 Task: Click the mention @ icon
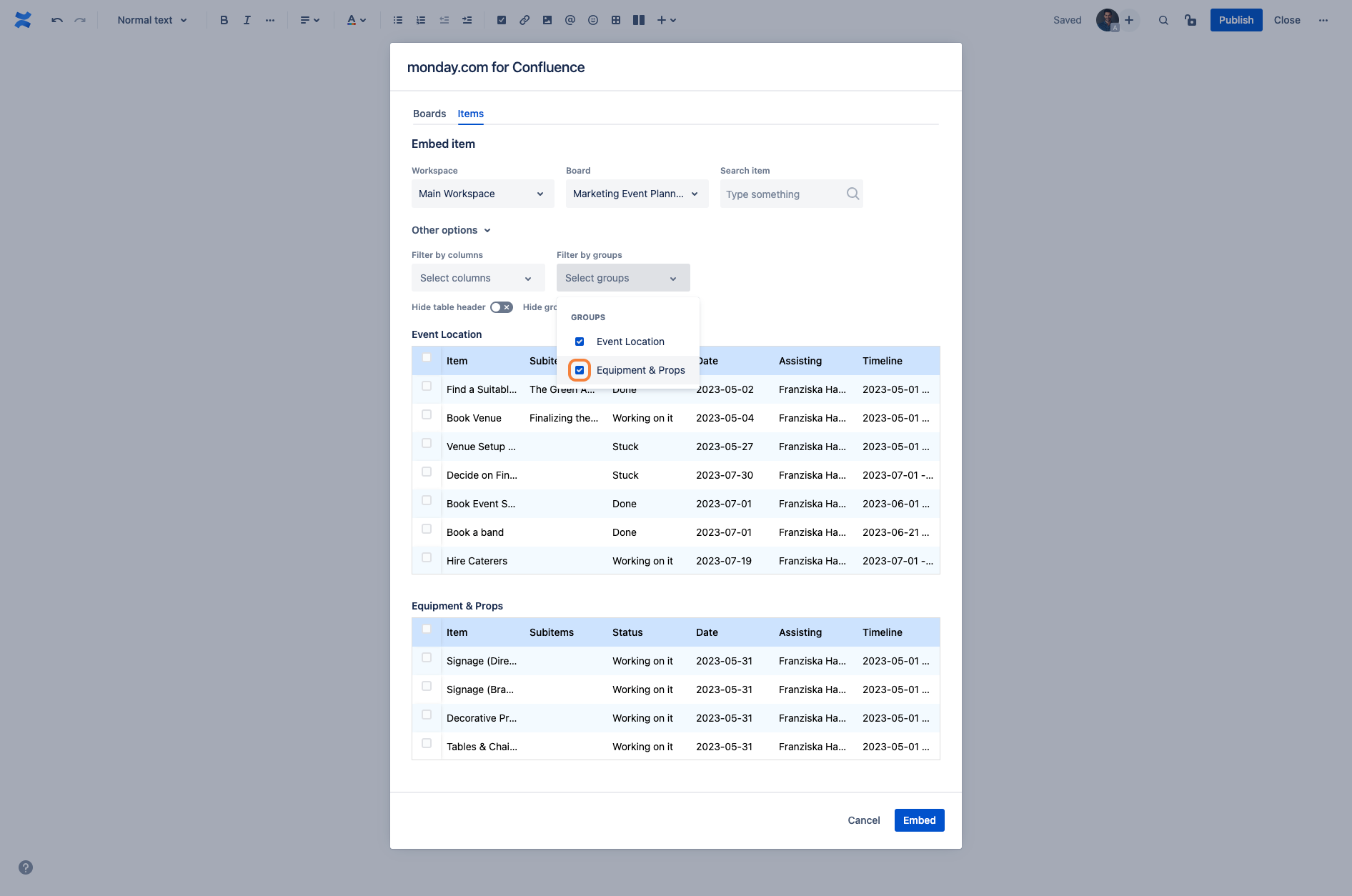click(x=570, y=20)
